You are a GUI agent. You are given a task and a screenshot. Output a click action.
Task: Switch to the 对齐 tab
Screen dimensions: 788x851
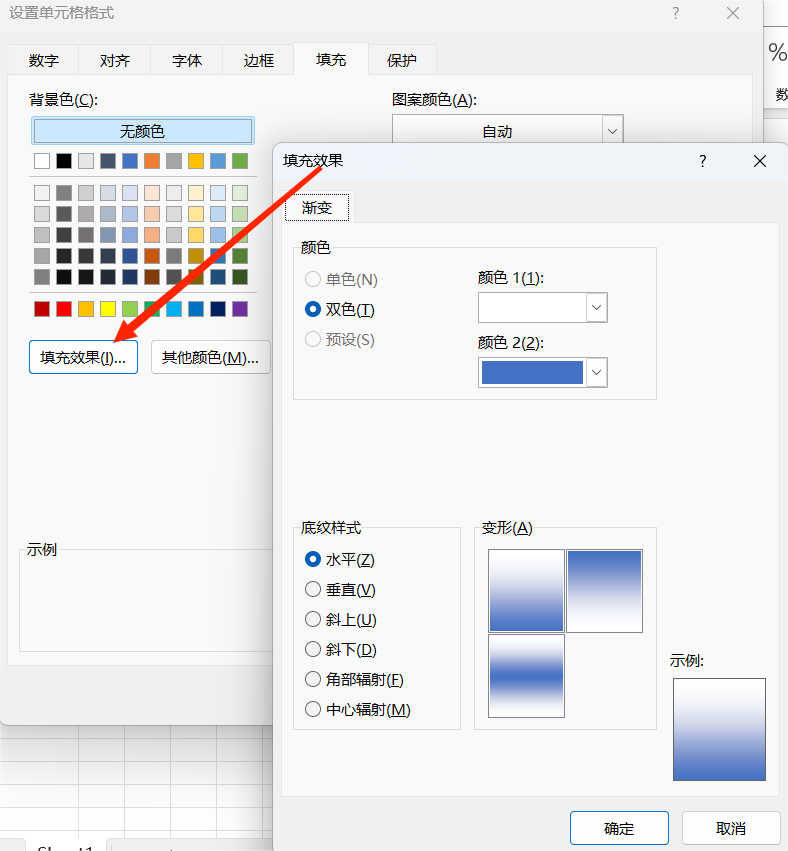pyautogui.click(x=115, y=60)
